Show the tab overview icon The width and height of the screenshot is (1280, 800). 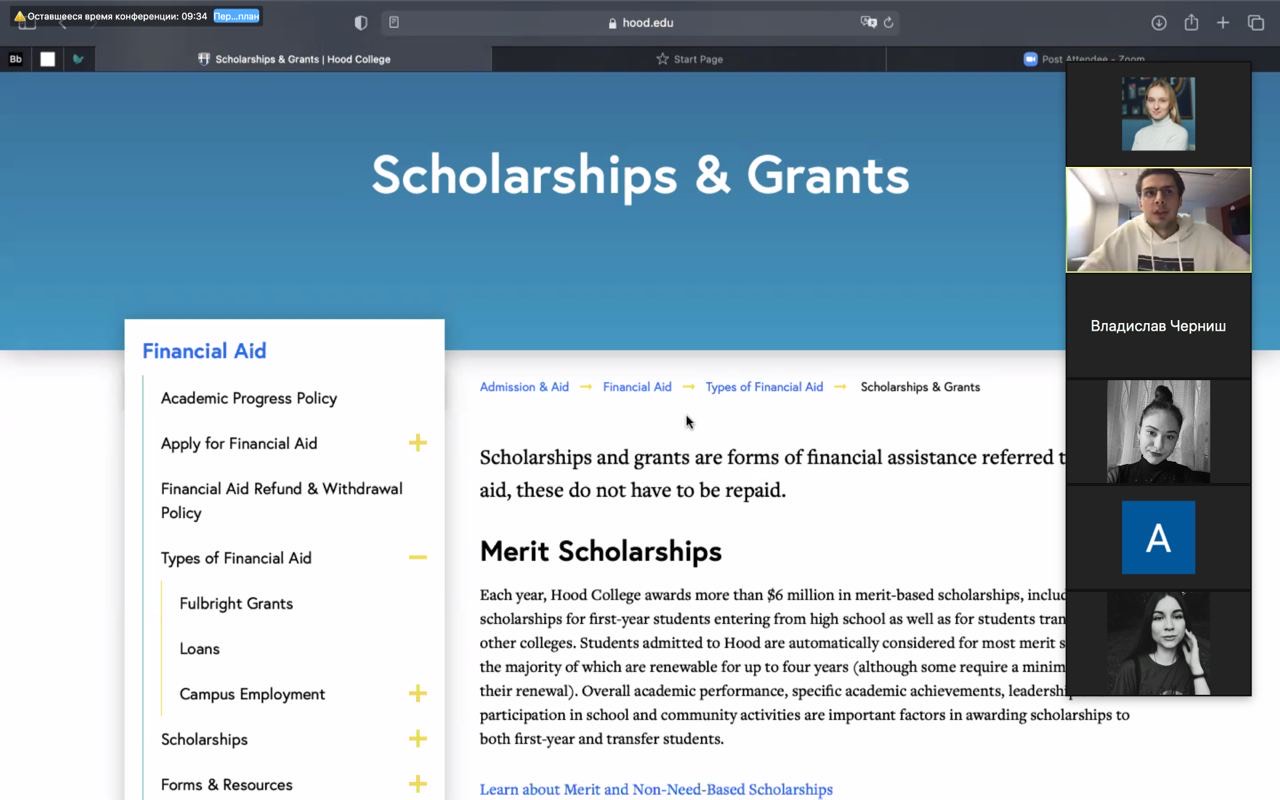1256,23
